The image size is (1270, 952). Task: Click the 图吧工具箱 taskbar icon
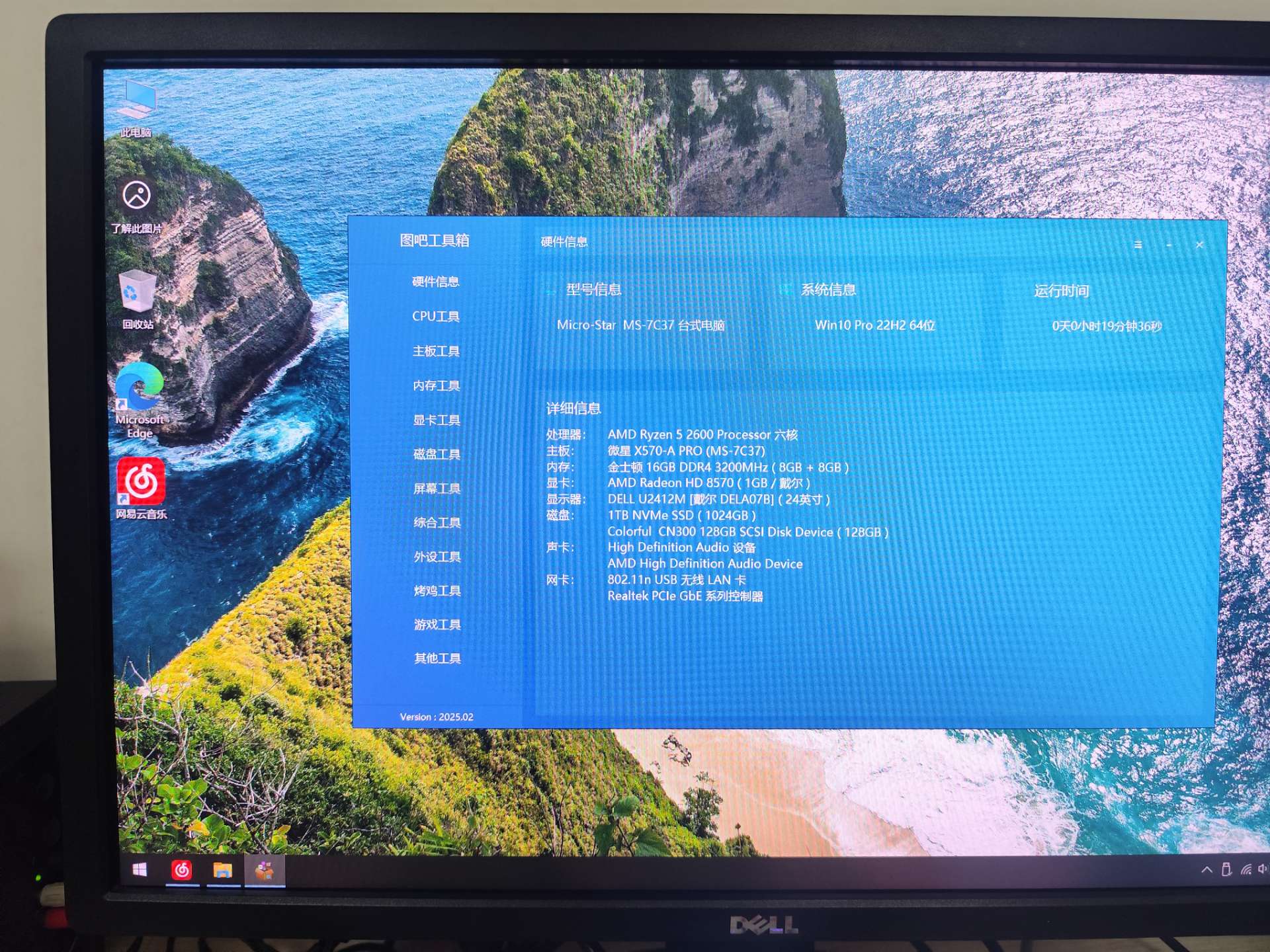[x=265, y=871]
